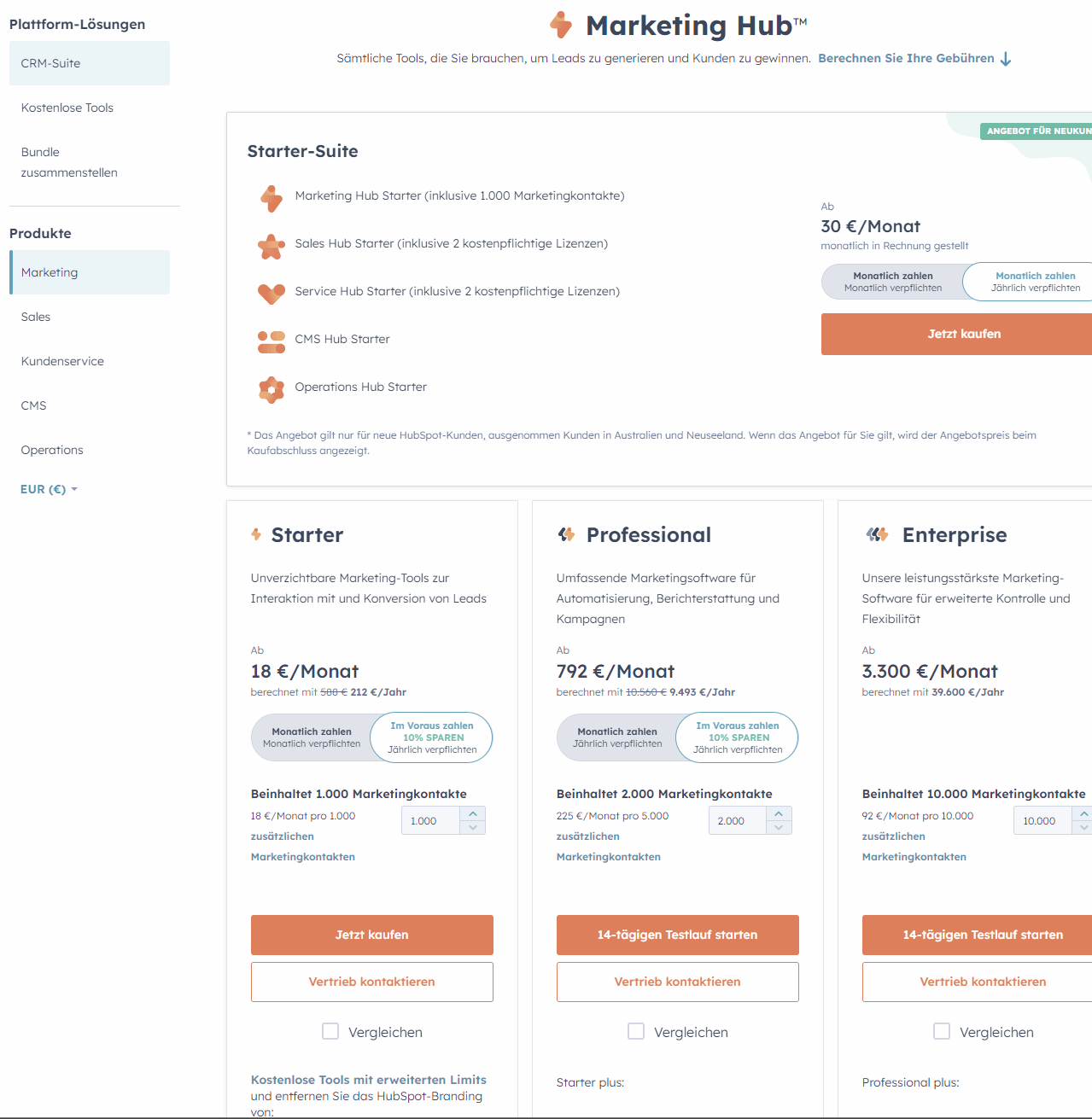Check Vergleichen box for Starter plan
1092x1119 pixels.
tap(330, 1031)
